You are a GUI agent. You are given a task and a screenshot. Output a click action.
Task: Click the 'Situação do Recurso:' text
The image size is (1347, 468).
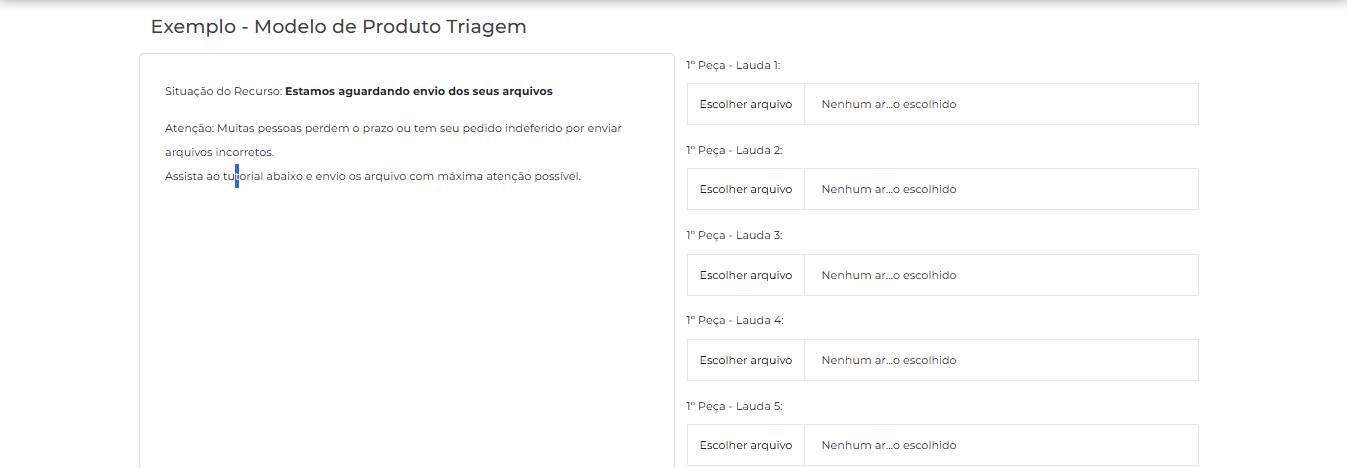(223, 91)
